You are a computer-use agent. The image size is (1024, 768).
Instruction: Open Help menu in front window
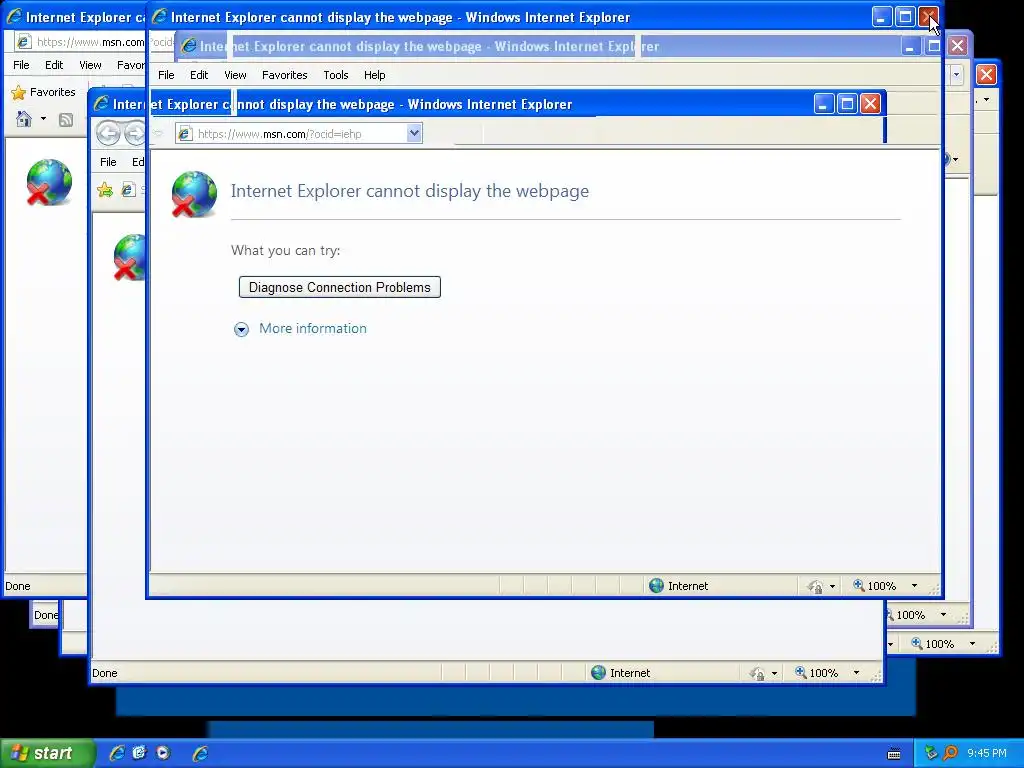click(x=374, y=75)
